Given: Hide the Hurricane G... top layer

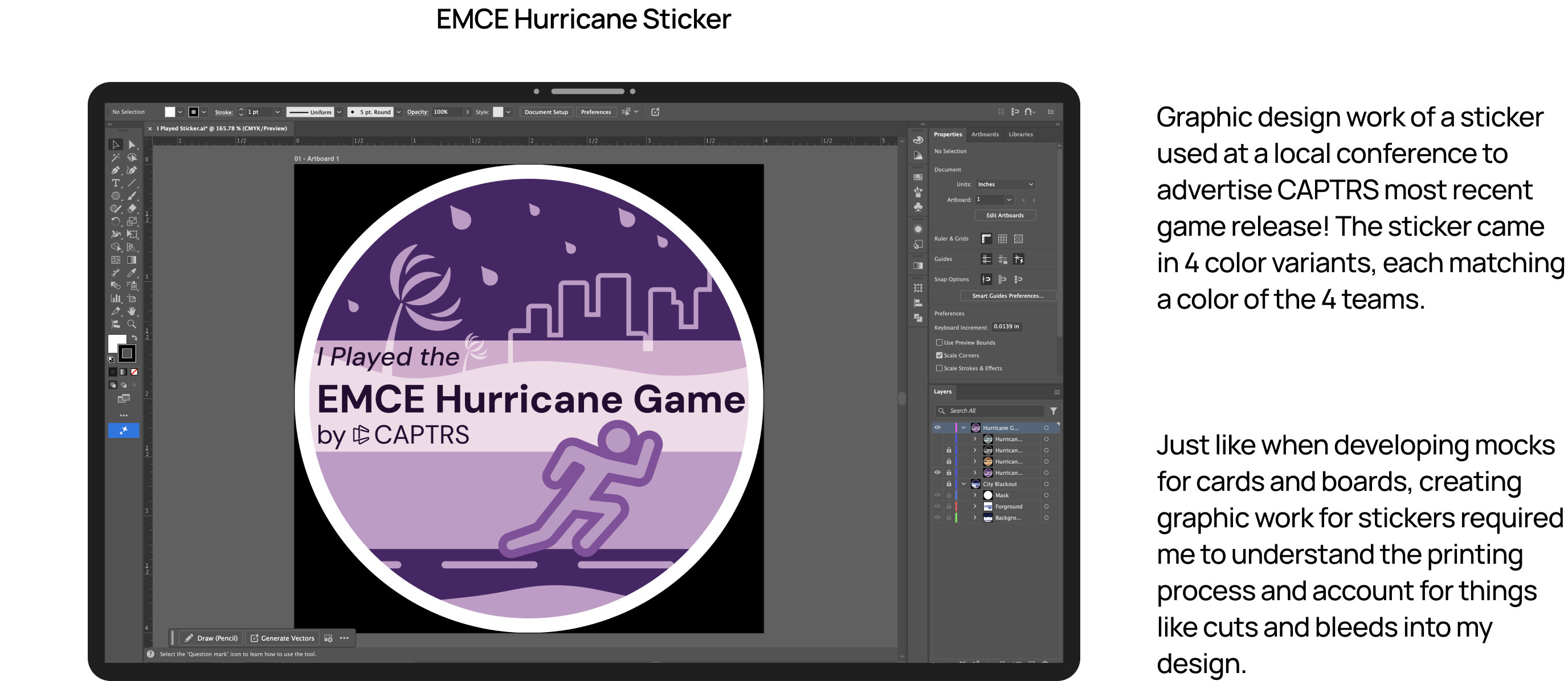Looking at the screenshot, I should (937, 428).
